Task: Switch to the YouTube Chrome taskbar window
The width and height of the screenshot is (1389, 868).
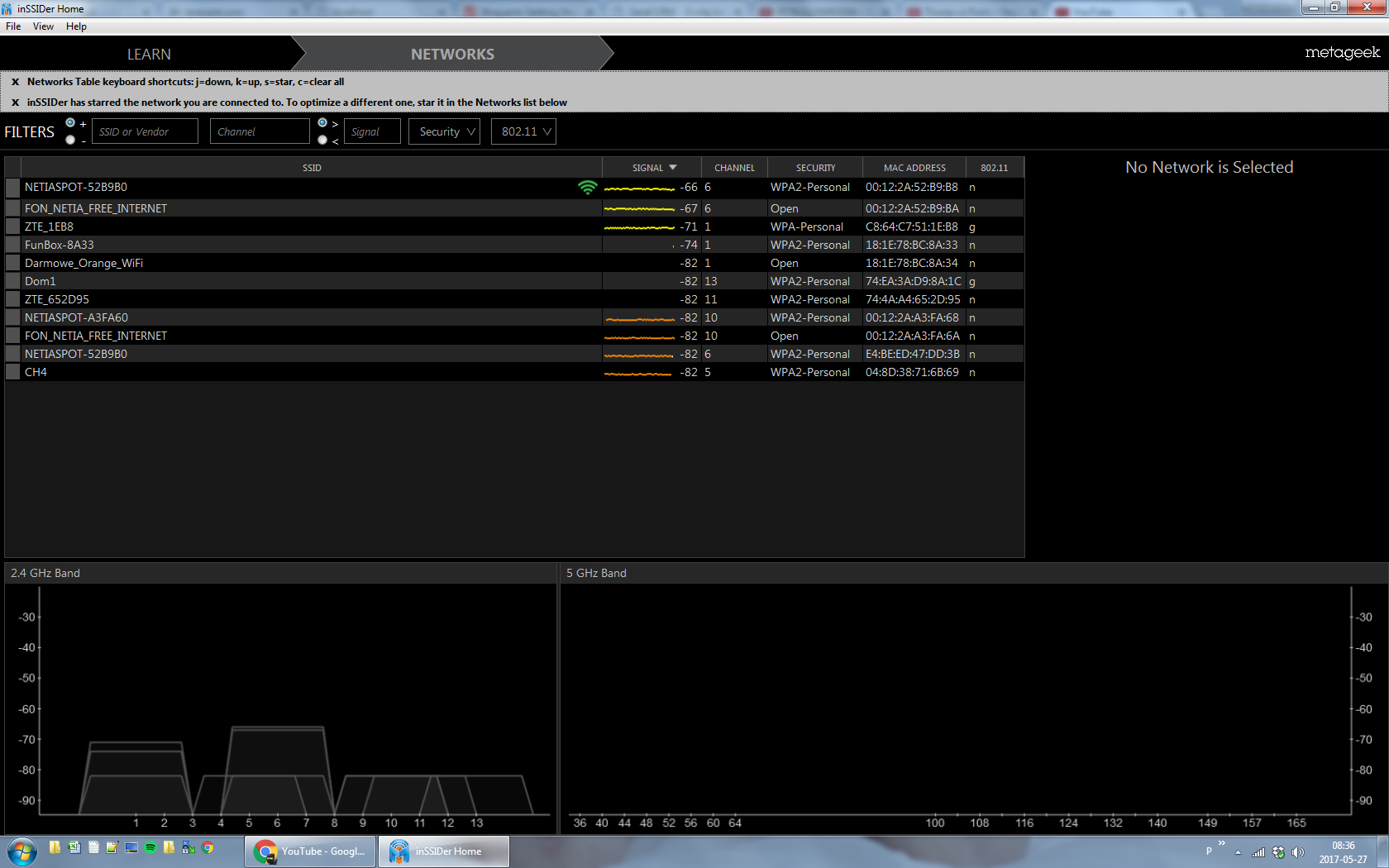Action: pos(310,851)
